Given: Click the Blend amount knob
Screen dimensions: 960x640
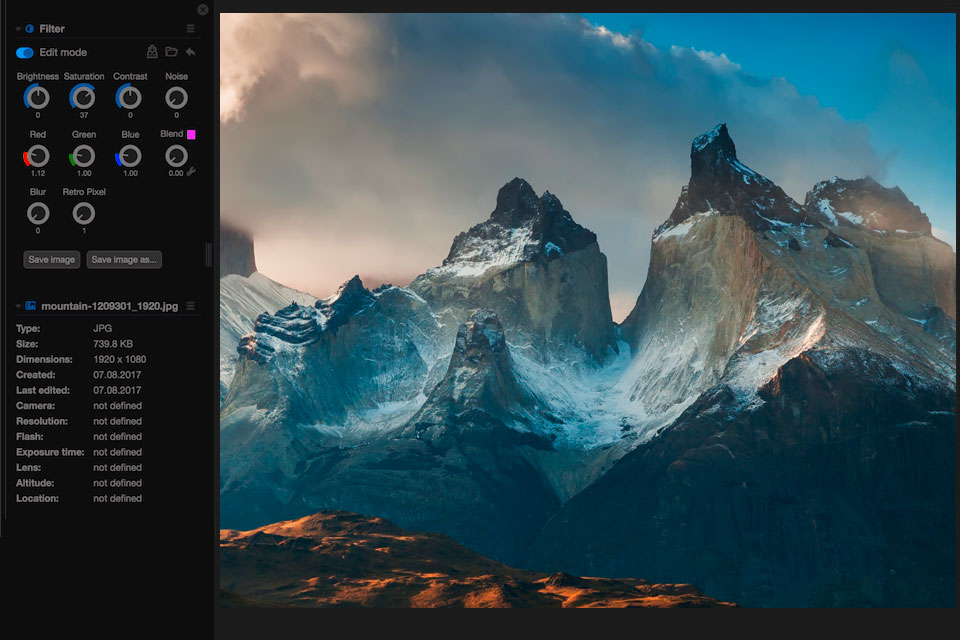Looking at the screenshot, I should [x=176, y=156].
